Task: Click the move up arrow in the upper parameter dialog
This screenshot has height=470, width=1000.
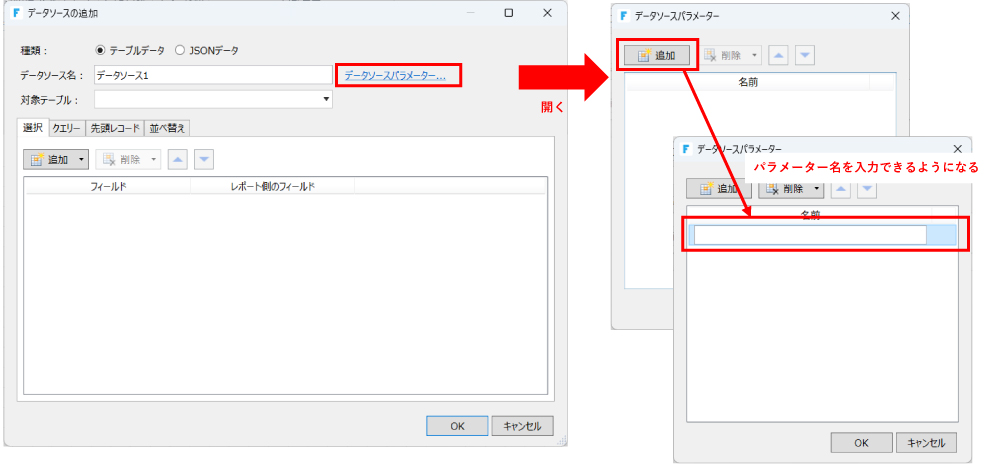Action: (x=779, y=55)
